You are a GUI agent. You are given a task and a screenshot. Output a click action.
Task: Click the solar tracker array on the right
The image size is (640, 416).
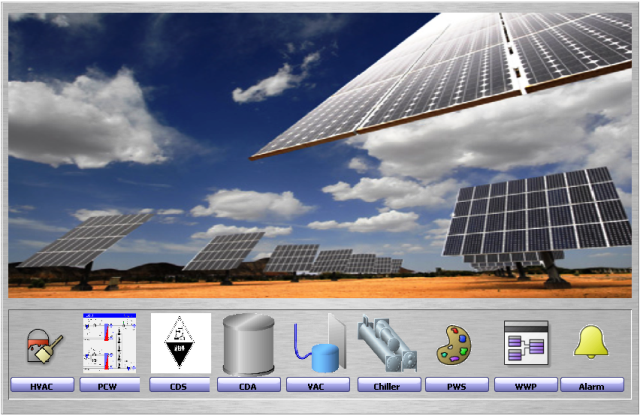tap(540, 220)
